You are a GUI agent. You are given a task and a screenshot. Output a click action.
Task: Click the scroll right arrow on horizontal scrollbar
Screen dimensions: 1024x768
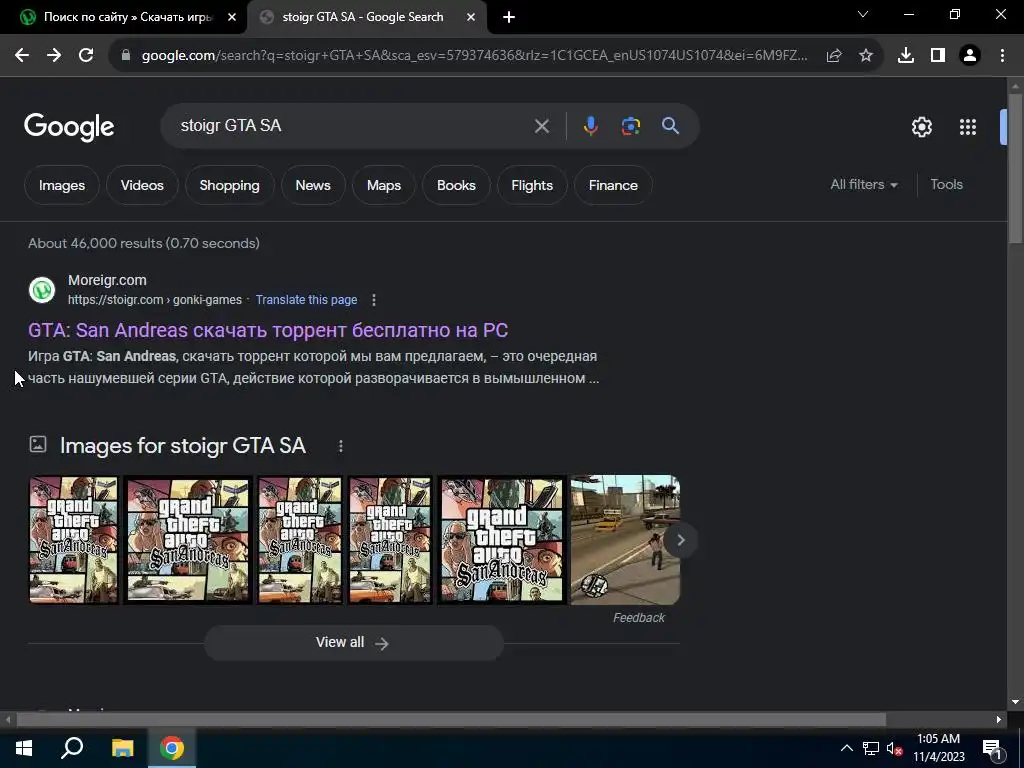point(999,719)
